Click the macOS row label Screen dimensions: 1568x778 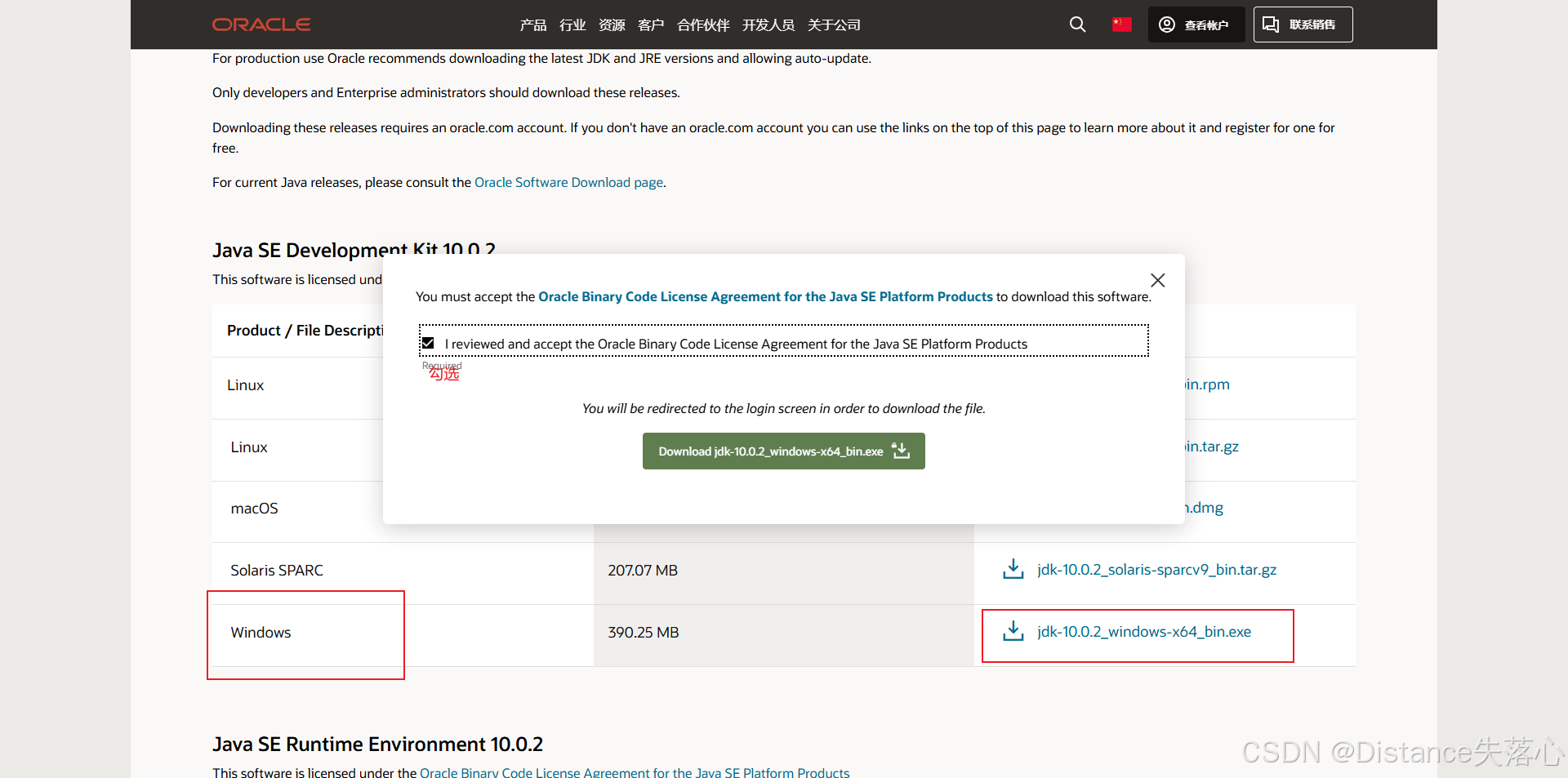click(x=254, y=509)
